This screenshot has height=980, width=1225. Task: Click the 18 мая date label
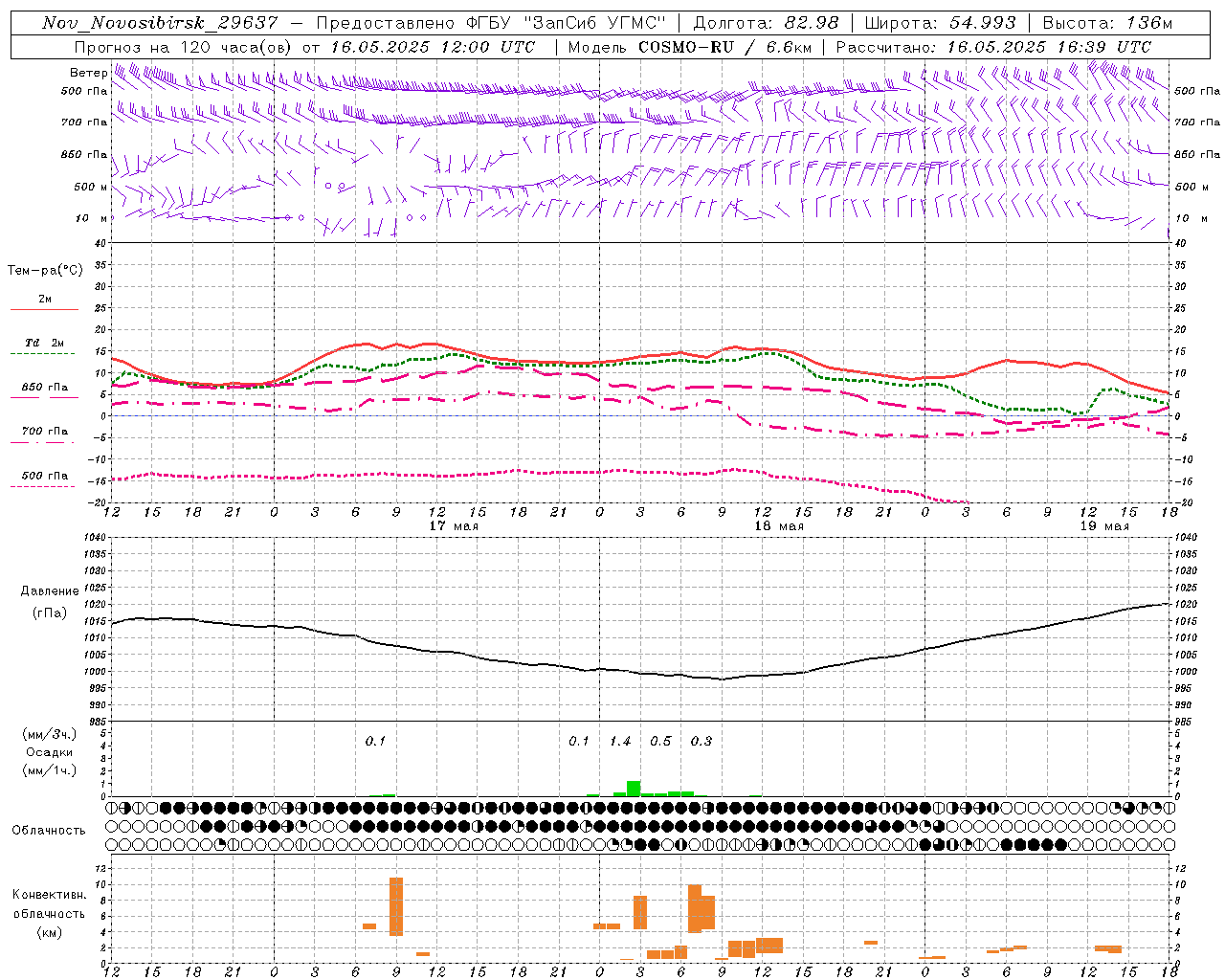779,526
